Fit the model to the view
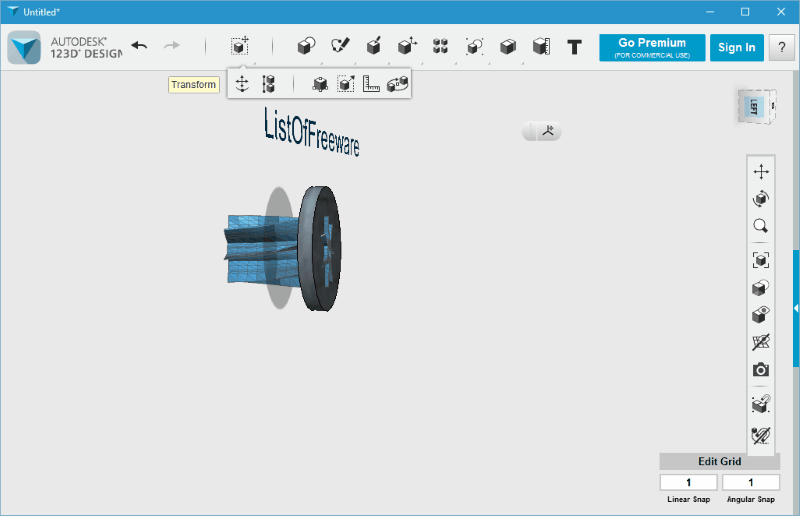Viewport: 800px width, 516px height. pos(761,260)
